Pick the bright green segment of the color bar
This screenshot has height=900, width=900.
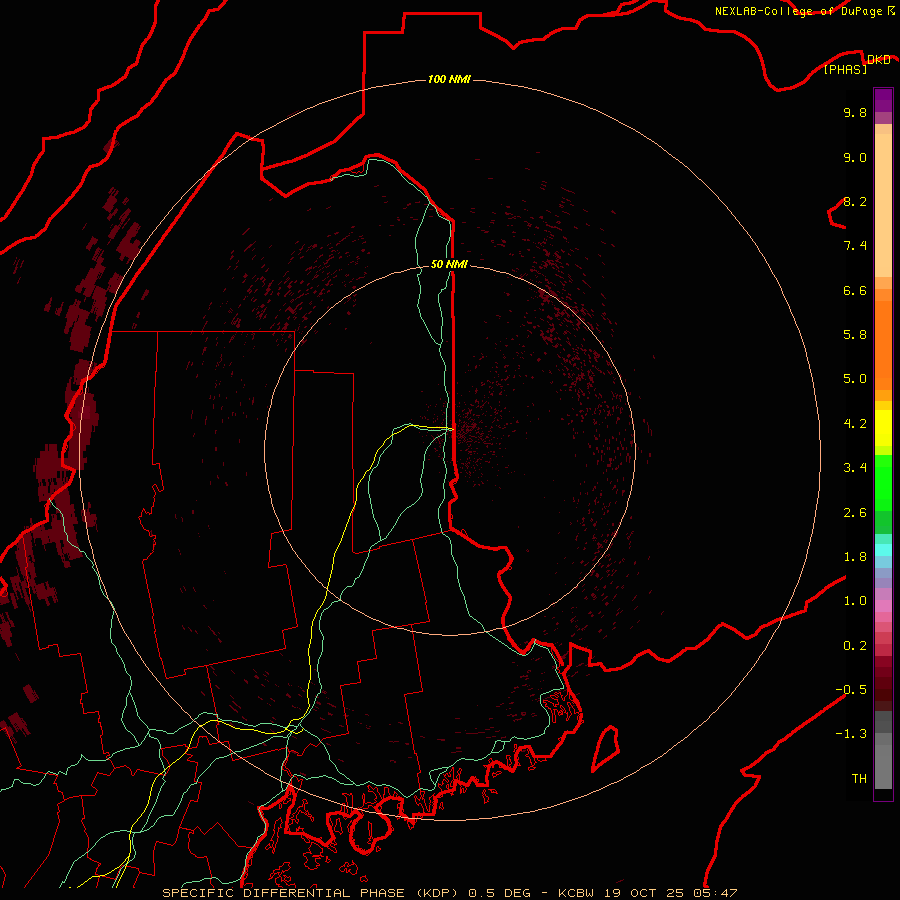[883, 483]
